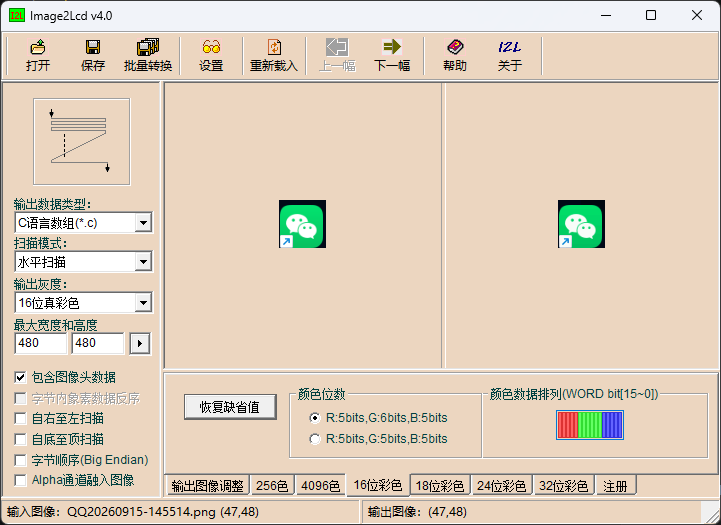Save output using the 保存 icon
721x525 pixels.
[x=92, y=56]
